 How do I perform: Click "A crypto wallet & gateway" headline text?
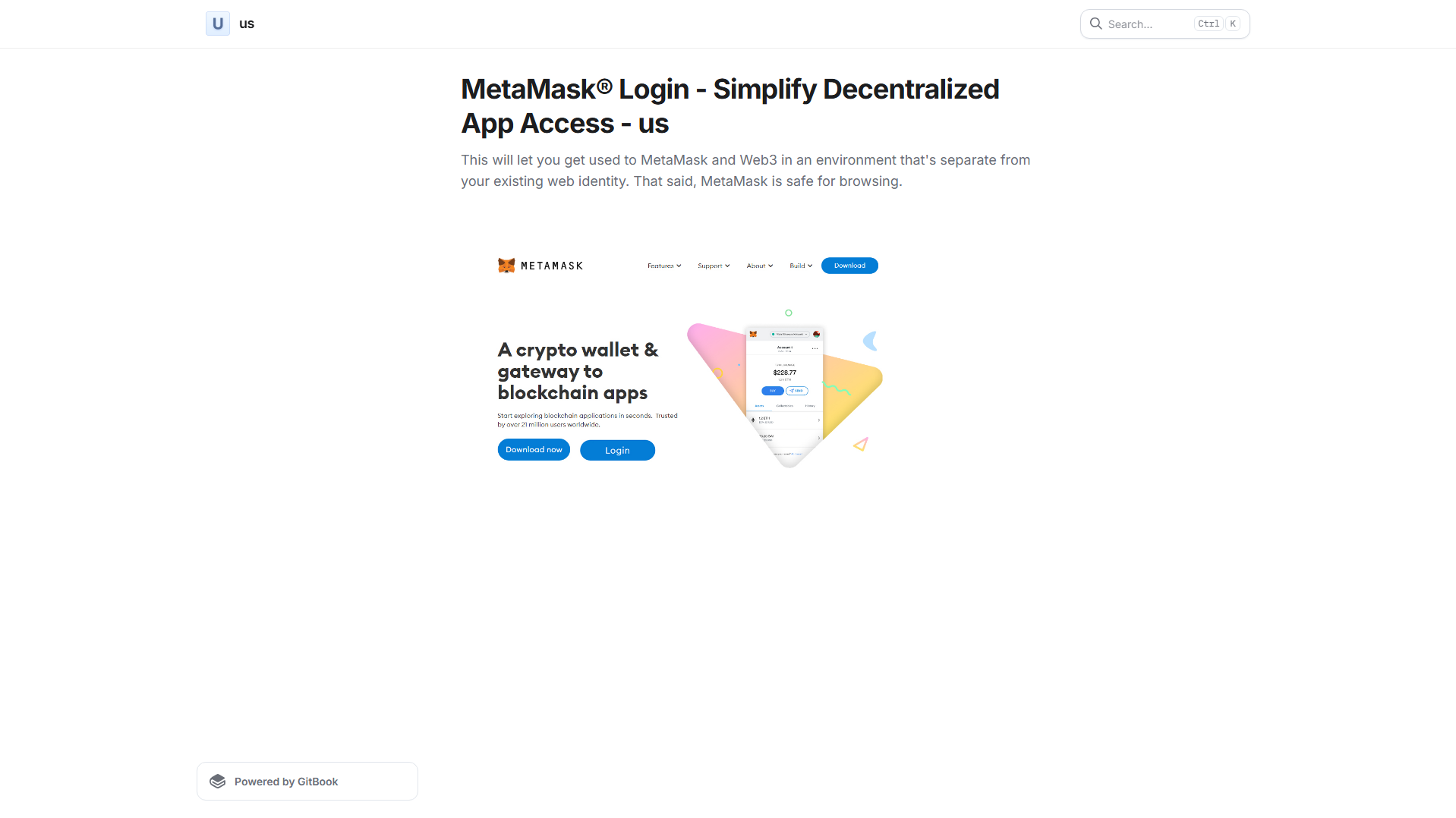(x=578, y=371)
